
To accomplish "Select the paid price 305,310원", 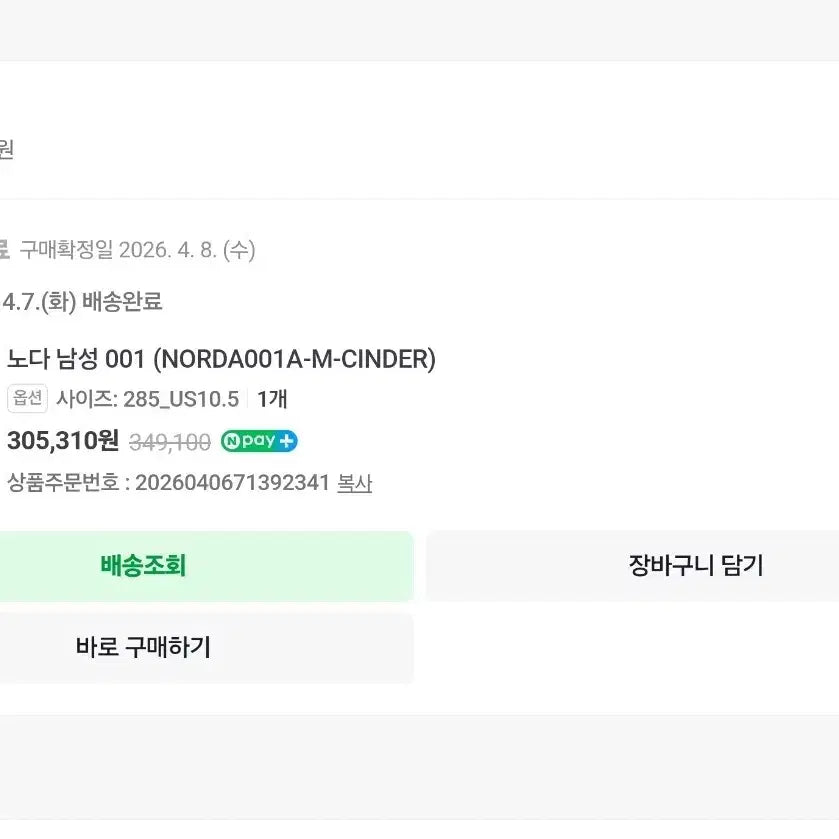I will pyautogui.click(x=63, y=441).
